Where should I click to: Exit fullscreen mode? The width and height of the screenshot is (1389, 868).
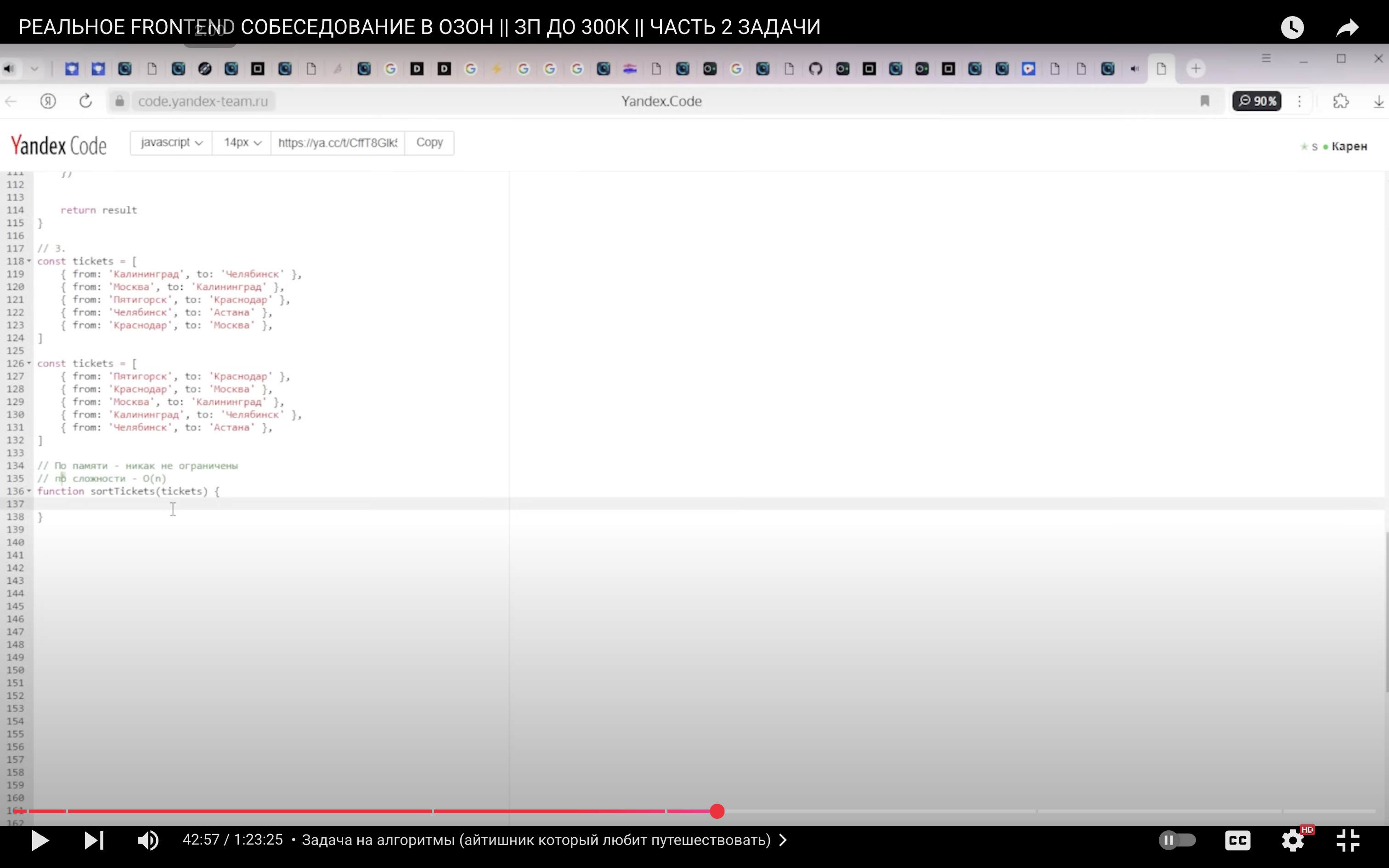click(1348, 840)
